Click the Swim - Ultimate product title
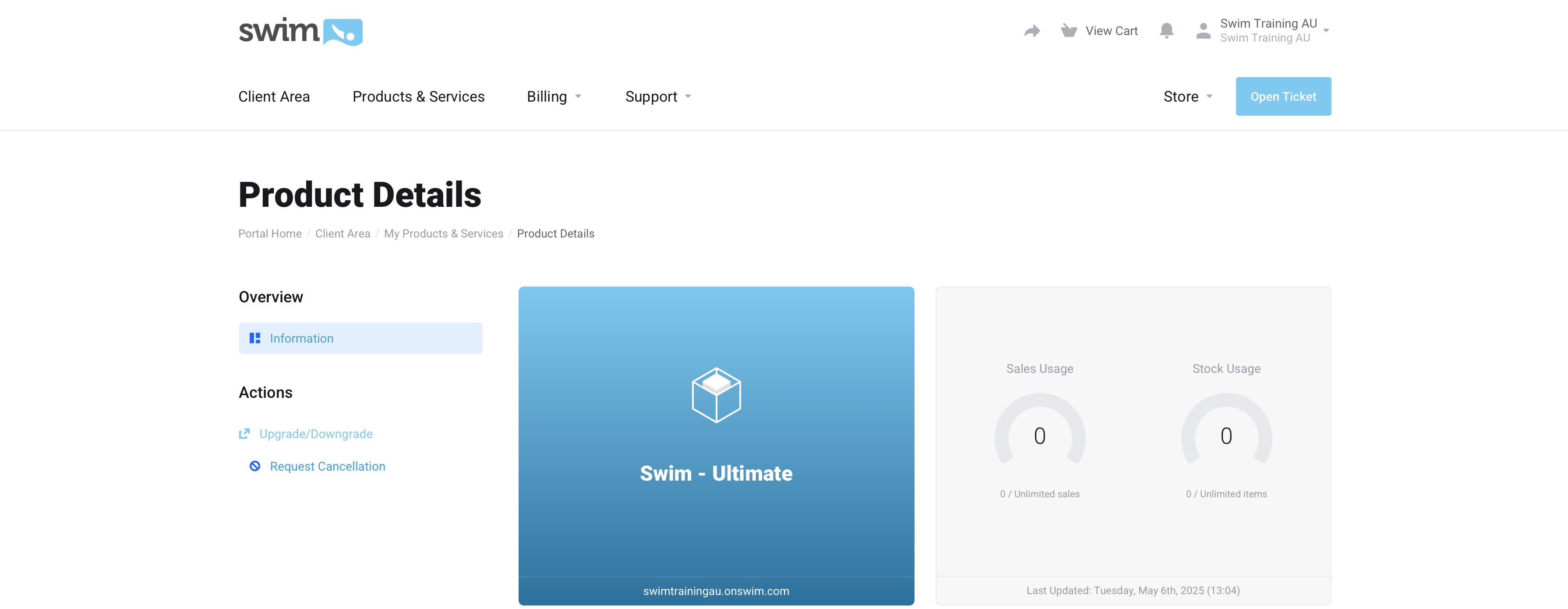The width and height of the screenshot is (1568, 609). (716, 473)
